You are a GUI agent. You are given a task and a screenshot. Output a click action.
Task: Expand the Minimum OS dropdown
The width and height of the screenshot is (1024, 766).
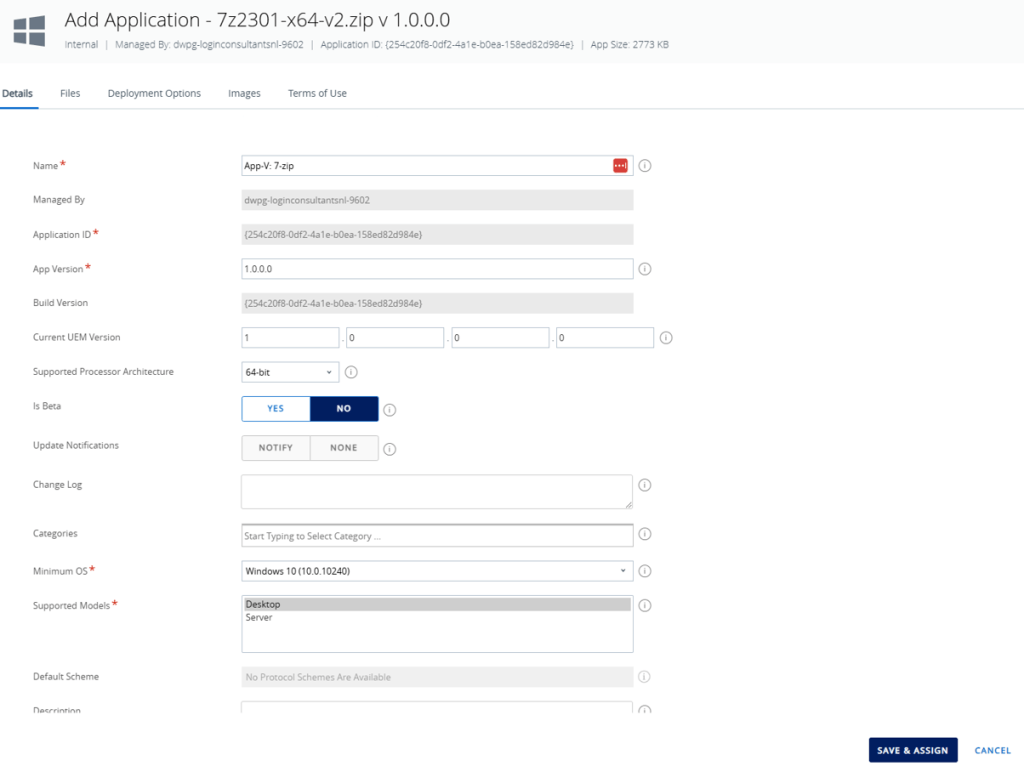point(437,571)
